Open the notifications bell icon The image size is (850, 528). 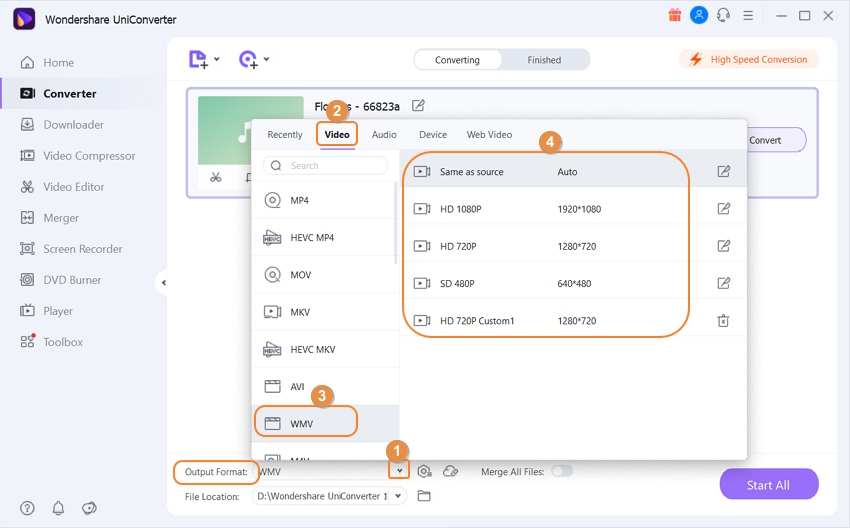tap(58, 508)
